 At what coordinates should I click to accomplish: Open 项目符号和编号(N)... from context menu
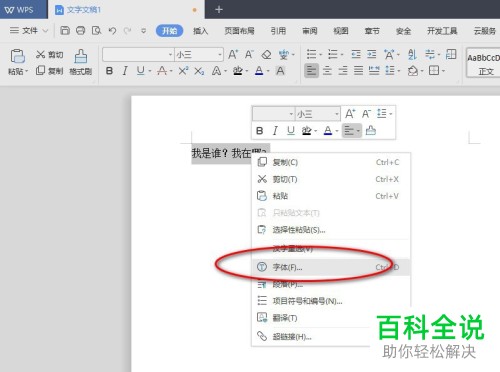pyautogui.click(x=331, y=301)
